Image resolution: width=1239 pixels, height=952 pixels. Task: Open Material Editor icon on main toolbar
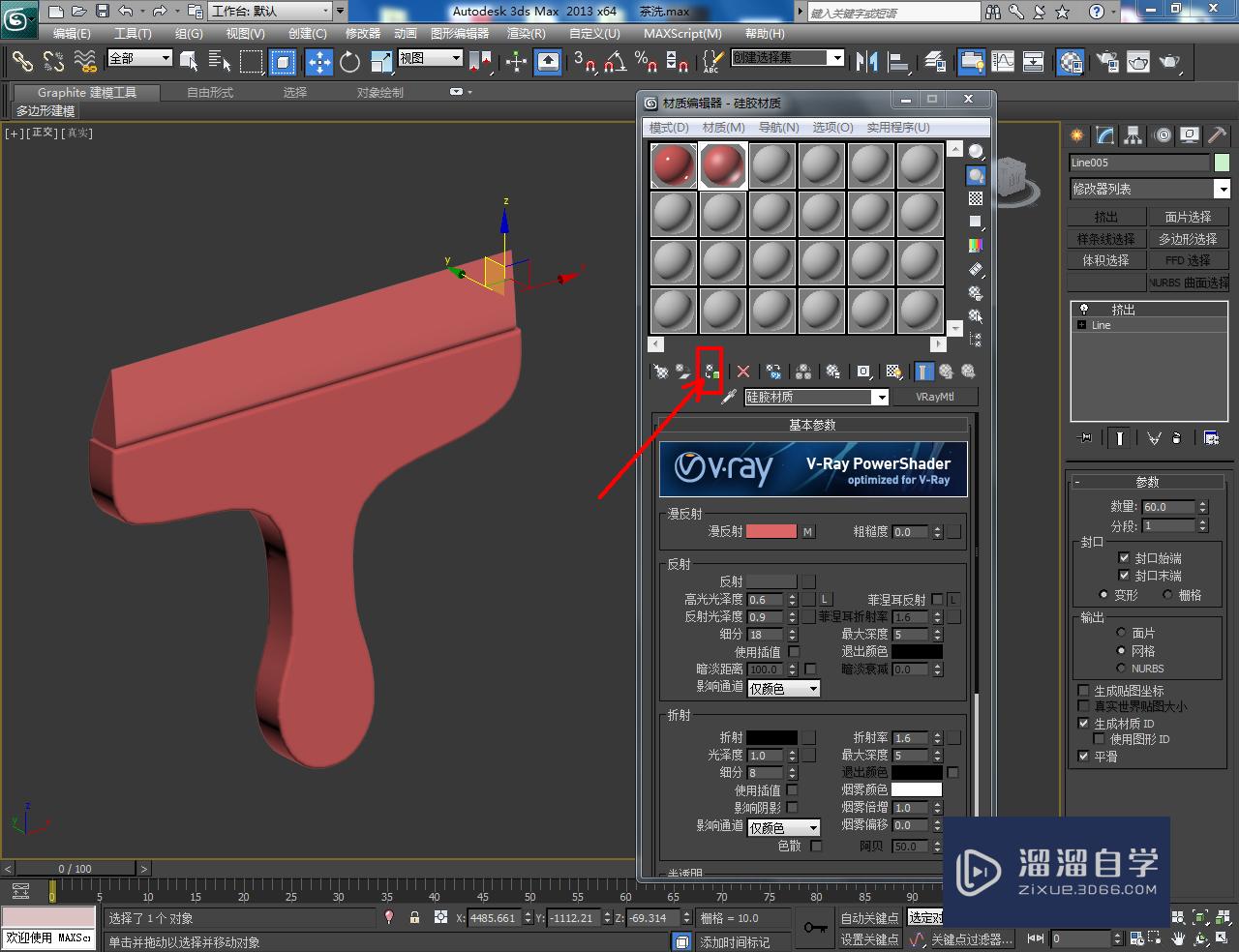[1071, 62]
